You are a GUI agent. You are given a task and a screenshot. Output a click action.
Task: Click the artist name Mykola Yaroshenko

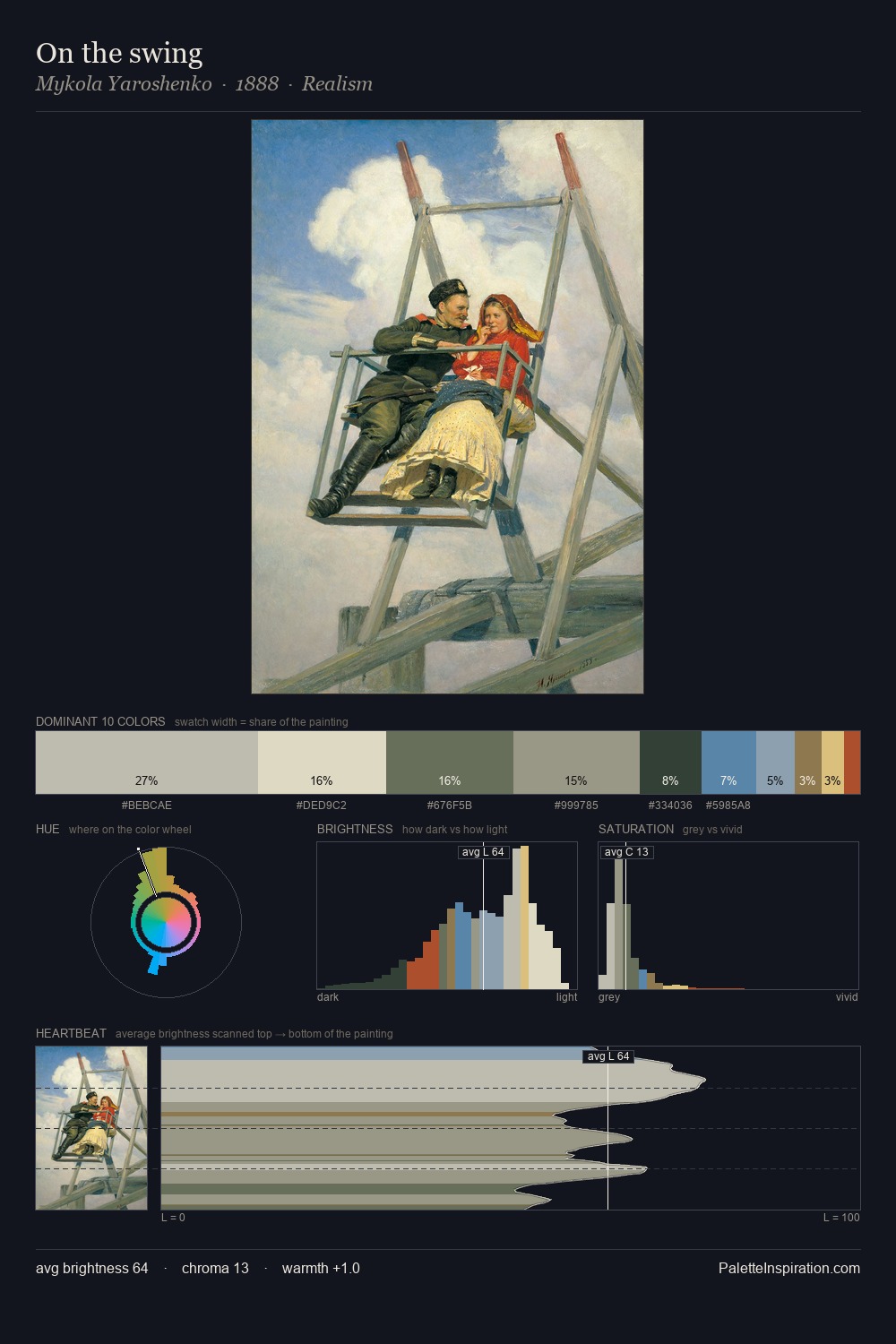[x=124, y=84]
